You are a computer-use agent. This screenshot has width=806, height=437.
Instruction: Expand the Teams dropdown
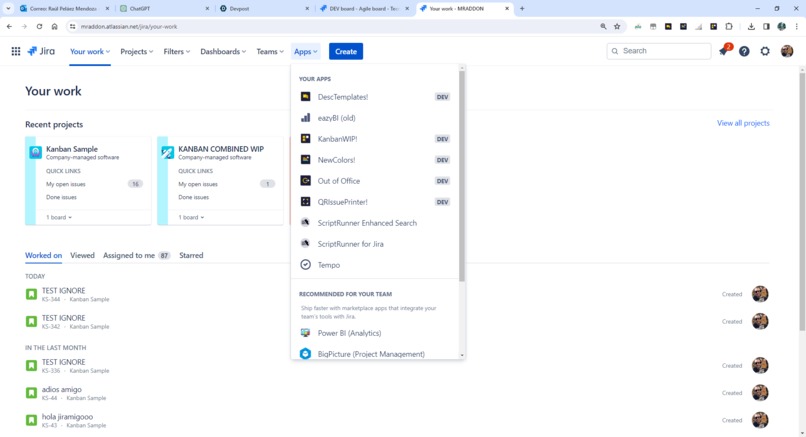(270, 51)
